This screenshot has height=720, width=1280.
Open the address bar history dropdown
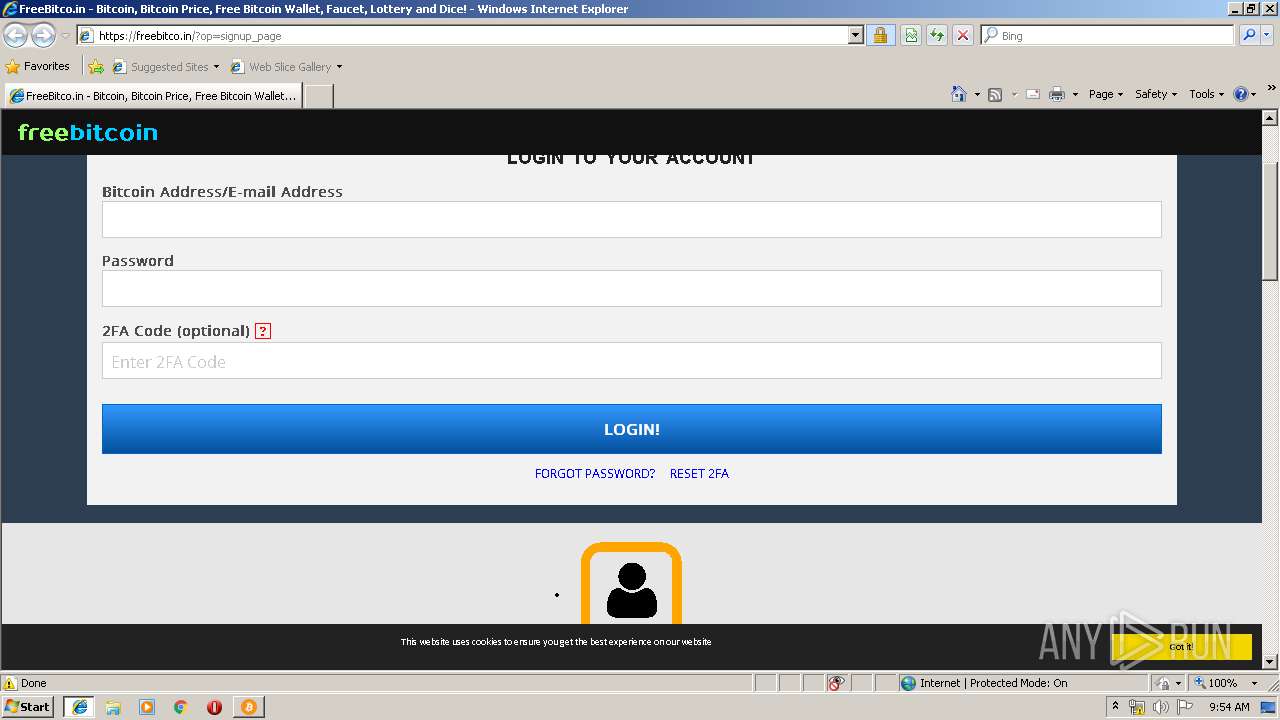click(855, 35)
